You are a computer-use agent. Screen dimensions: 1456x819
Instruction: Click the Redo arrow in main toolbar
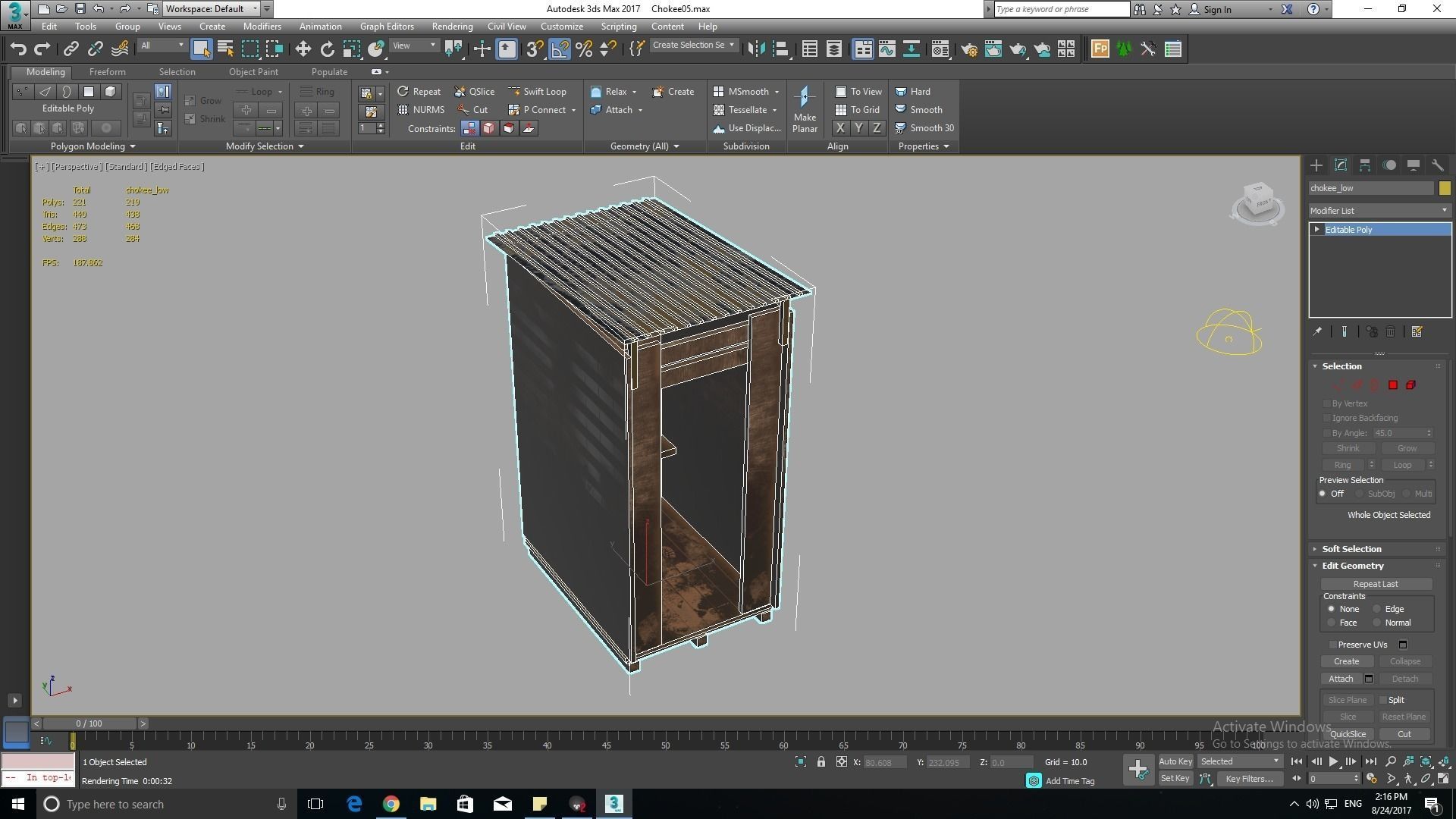[42, 49]
